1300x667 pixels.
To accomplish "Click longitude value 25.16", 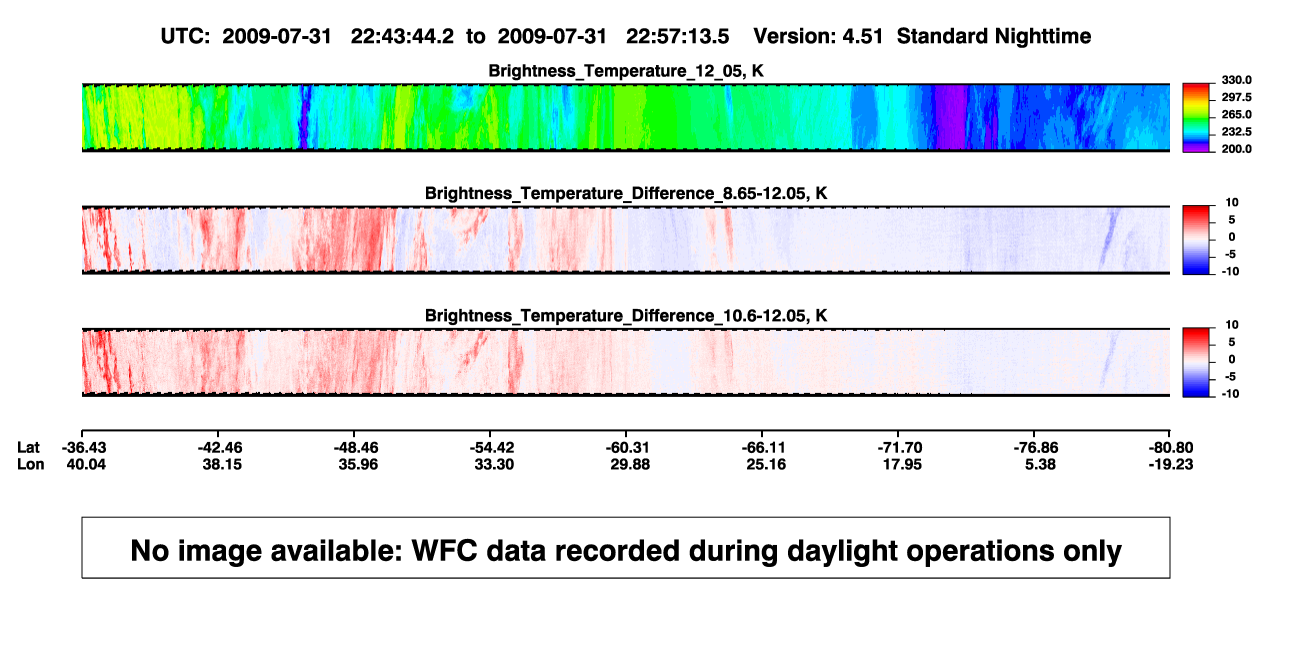I will pyautogui.click(x=766, y=464).
